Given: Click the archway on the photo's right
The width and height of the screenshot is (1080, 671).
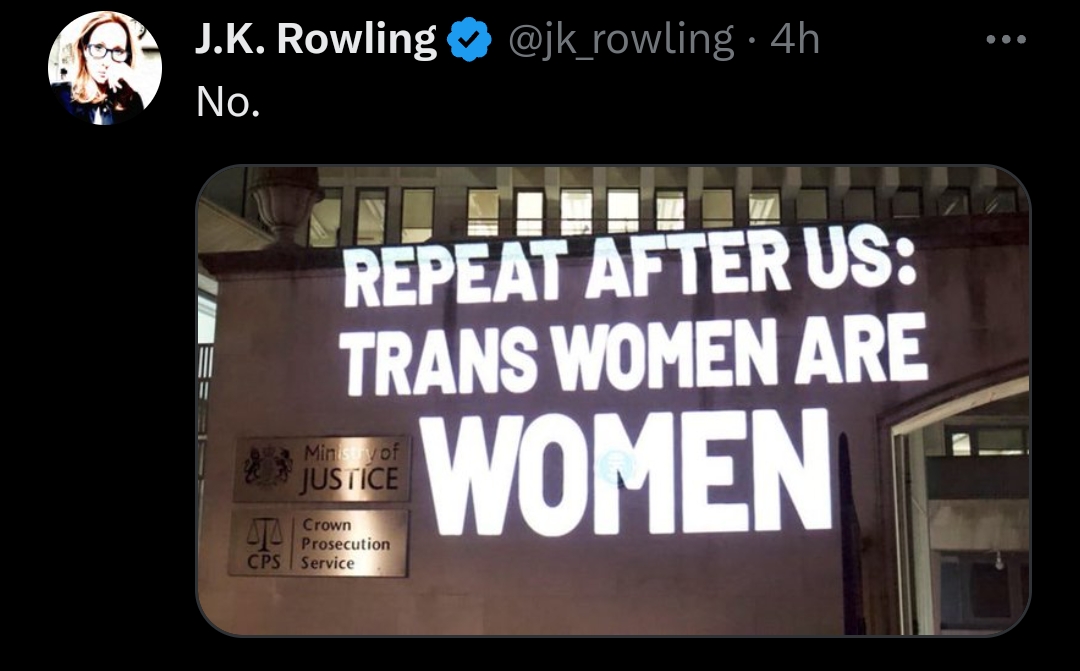Looking at the screenshot, I should pos(956,503).
